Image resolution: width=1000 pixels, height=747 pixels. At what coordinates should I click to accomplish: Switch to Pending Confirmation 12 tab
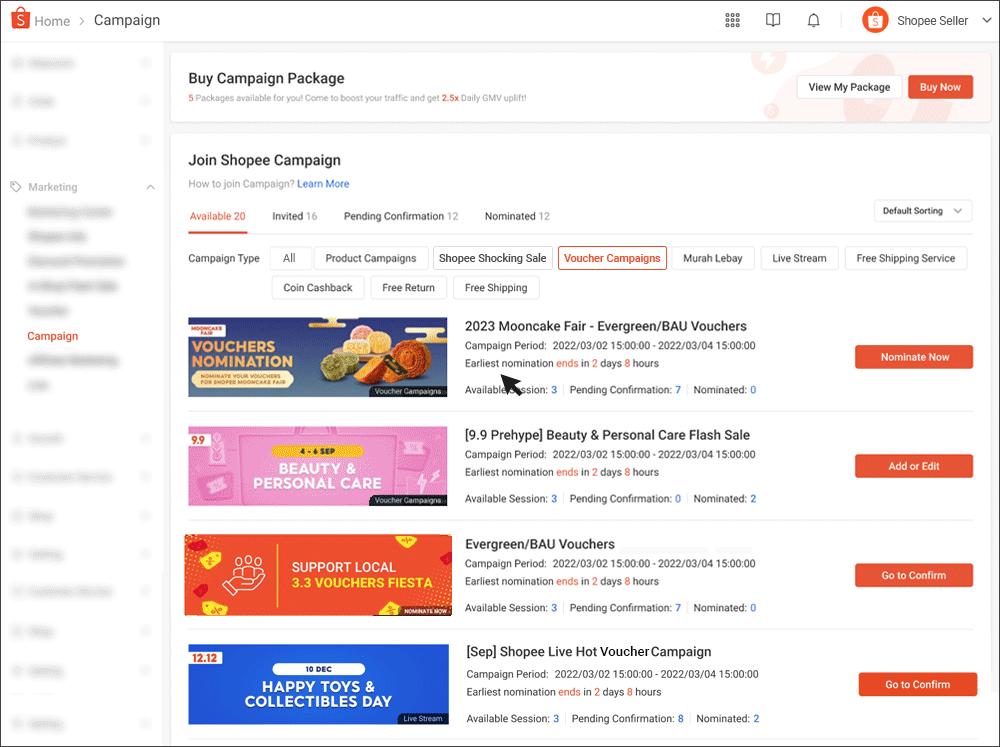pyautogui.click(x=401, y=216)
